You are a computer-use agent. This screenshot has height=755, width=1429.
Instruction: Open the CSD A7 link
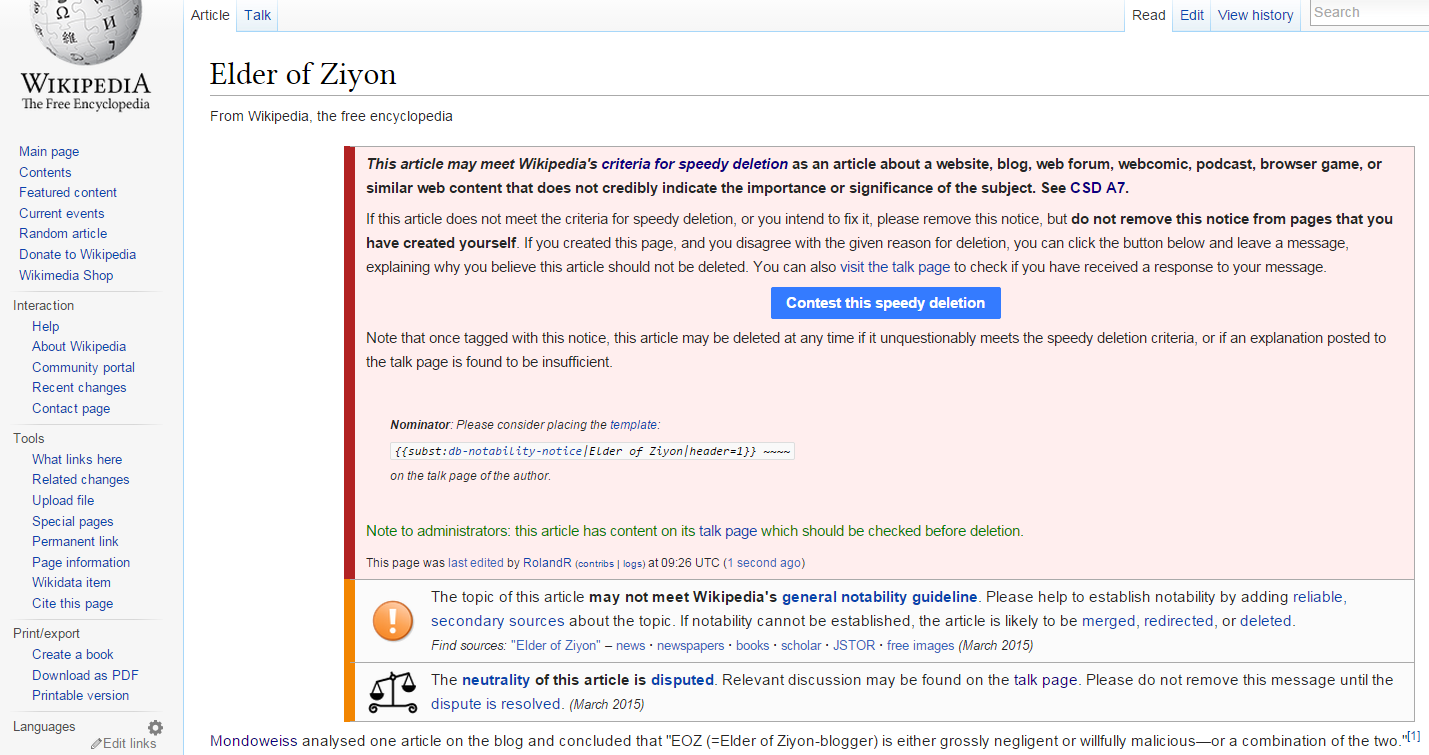pyautogui.click(x=1098, y=188)
